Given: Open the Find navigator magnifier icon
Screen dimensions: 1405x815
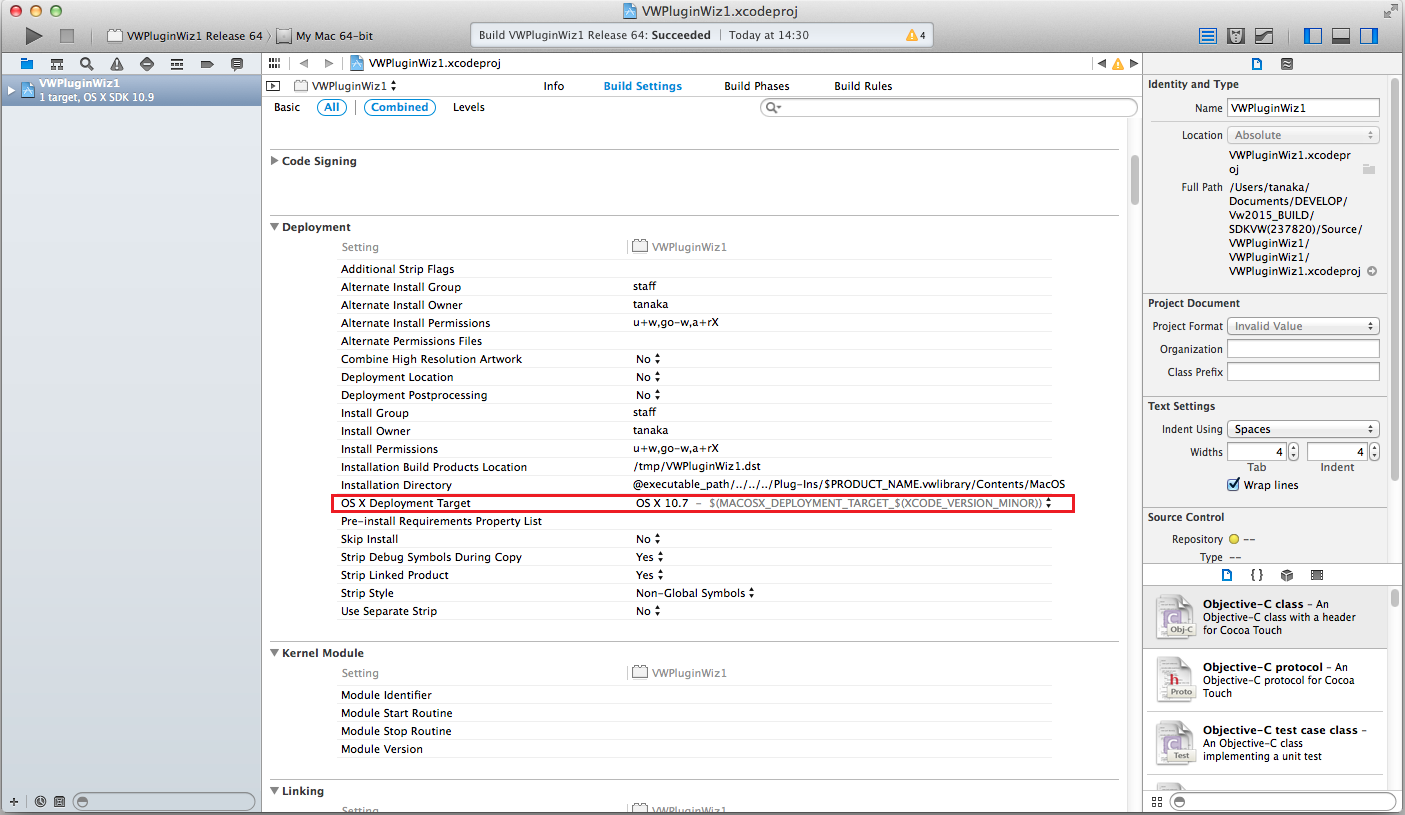Looking at the screenshot, I should 87,63.
